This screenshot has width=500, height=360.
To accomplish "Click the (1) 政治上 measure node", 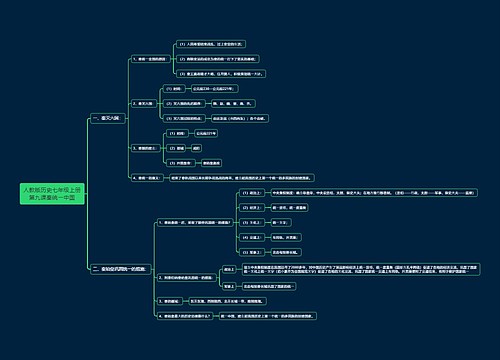I will click(252, 193).
